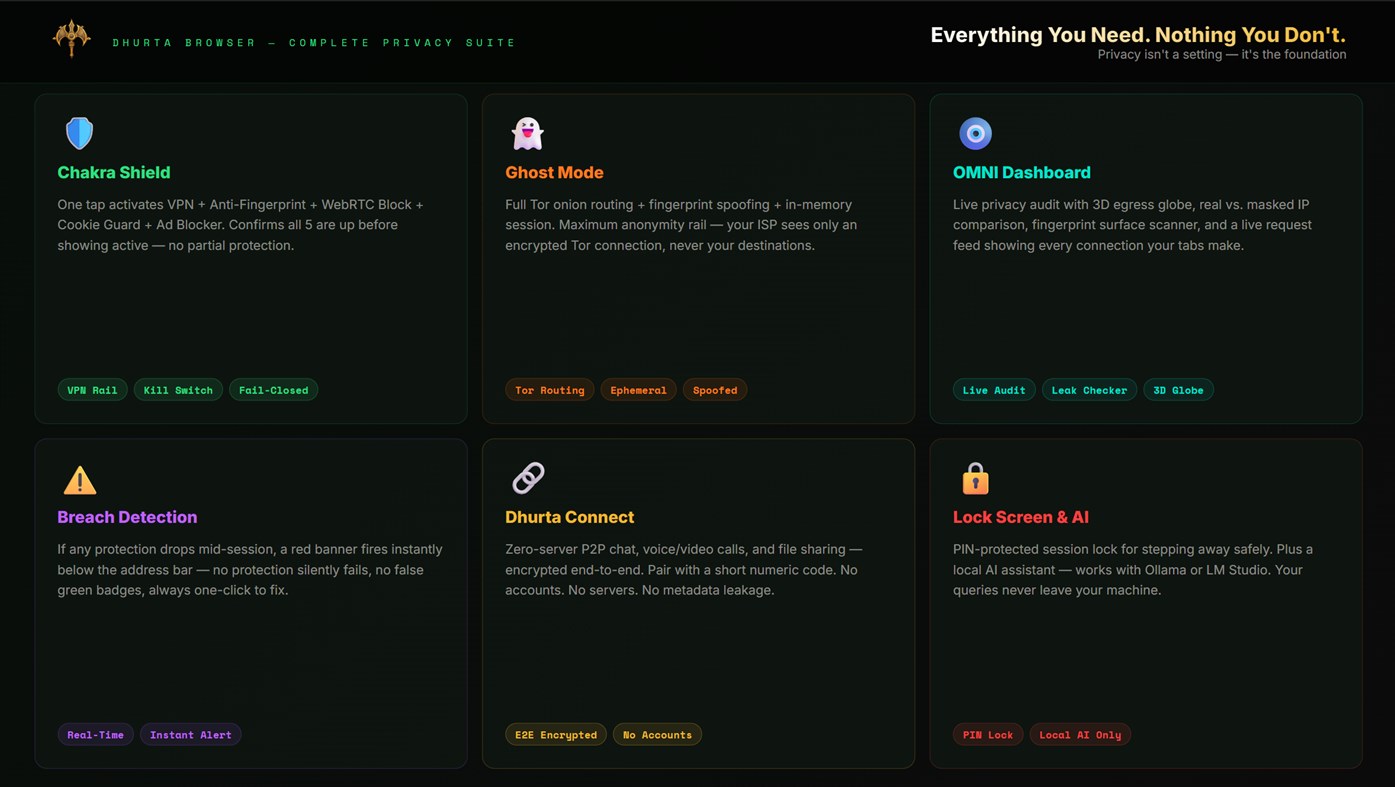Click the warning triangle icon on Breach Detection
Image resolution: width=1395 pixels, height=787 pixels.
point(80,480)
